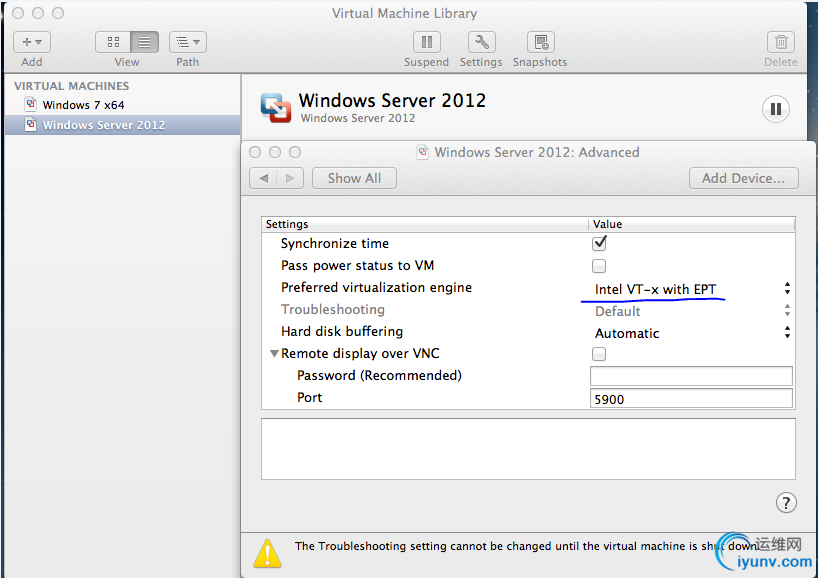Click the Preferred virtualization engine label
This screenshot has width=818, height=578.
coord(376,287)
